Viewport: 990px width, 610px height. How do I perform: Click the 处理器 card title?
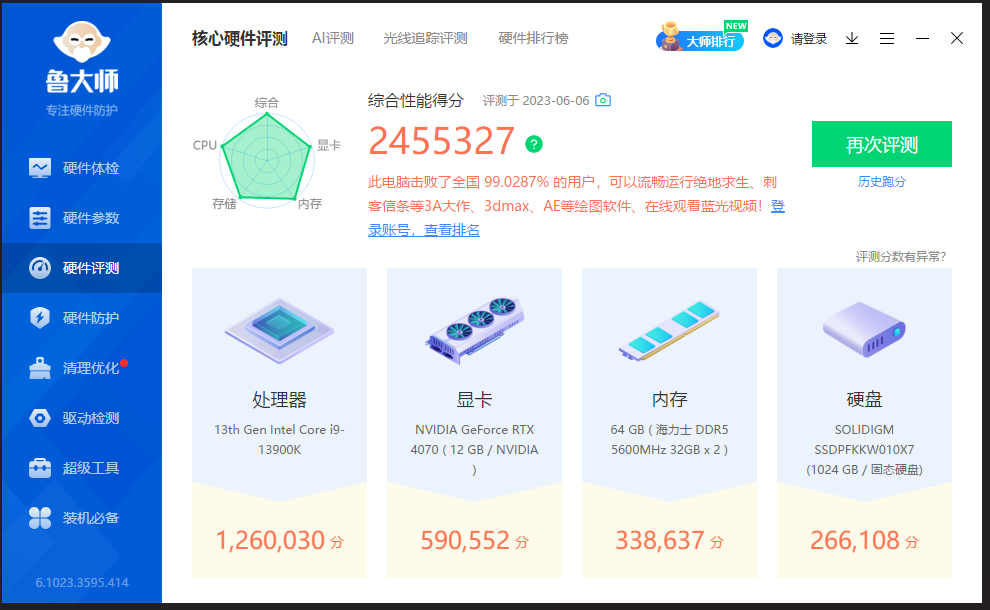(279, 399)
